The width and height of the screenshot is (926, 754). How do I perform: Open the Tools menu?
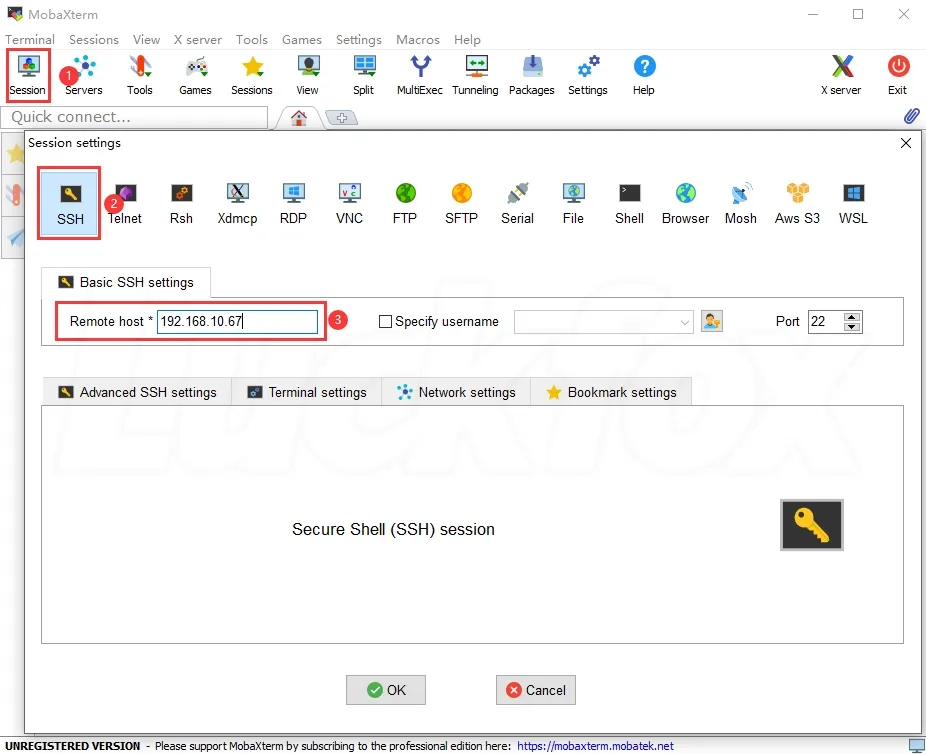pos(252,40)
